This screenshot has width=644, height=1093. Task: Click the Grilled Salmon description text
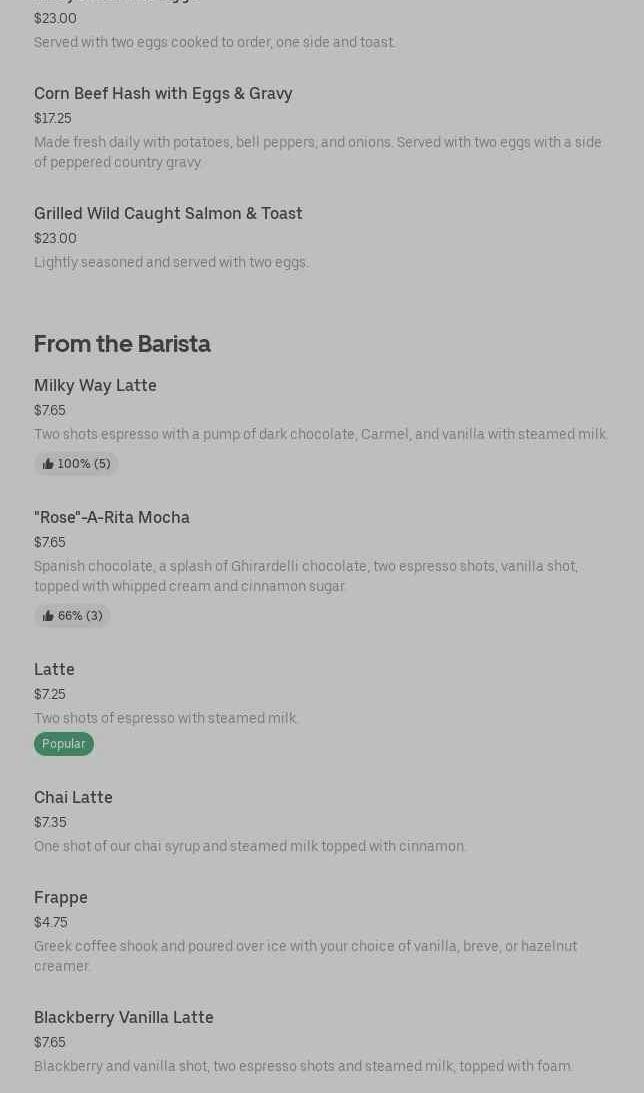[x=171, y=262]
